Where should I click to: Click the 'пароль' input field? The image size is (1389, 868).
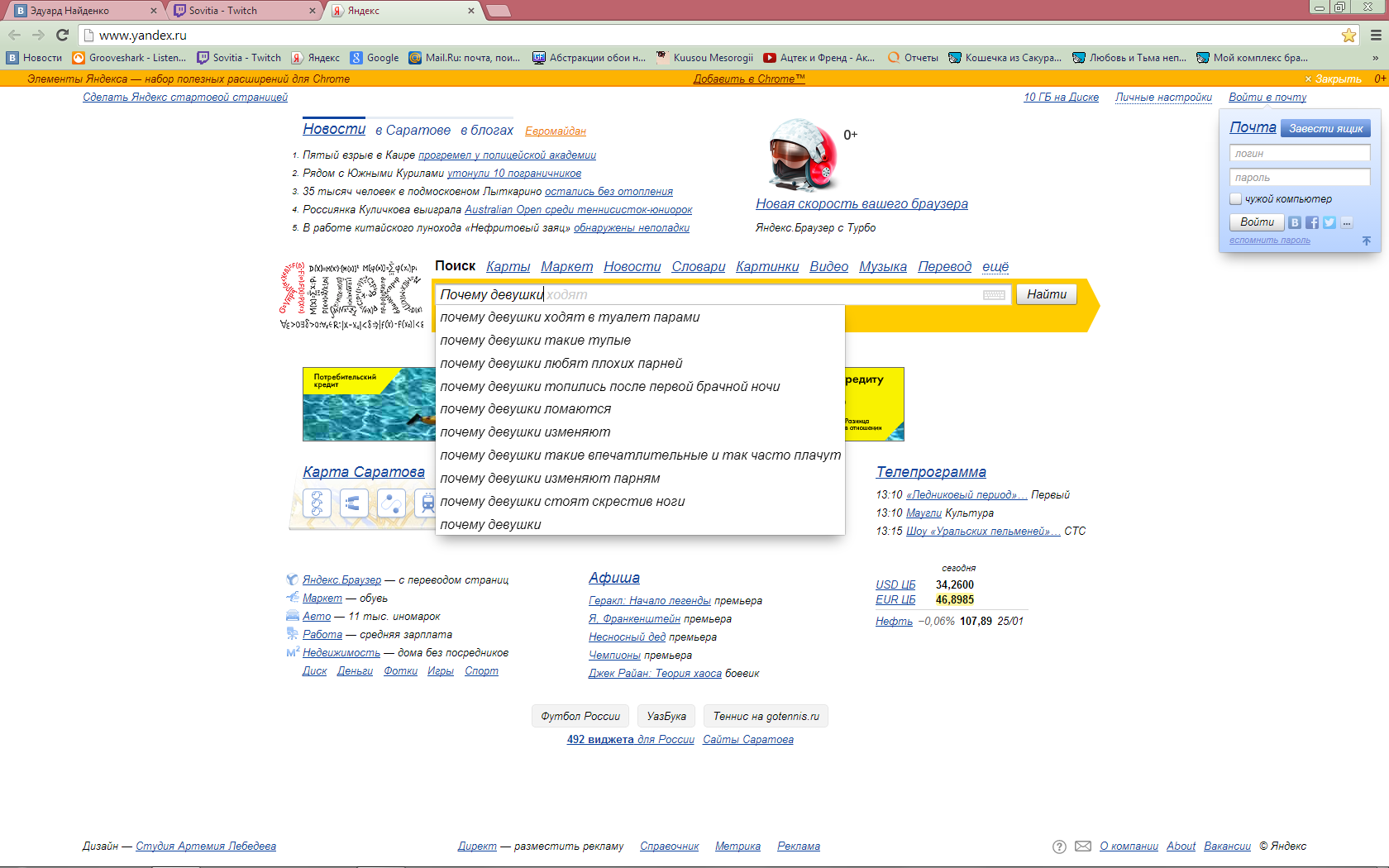point(1300,178)
